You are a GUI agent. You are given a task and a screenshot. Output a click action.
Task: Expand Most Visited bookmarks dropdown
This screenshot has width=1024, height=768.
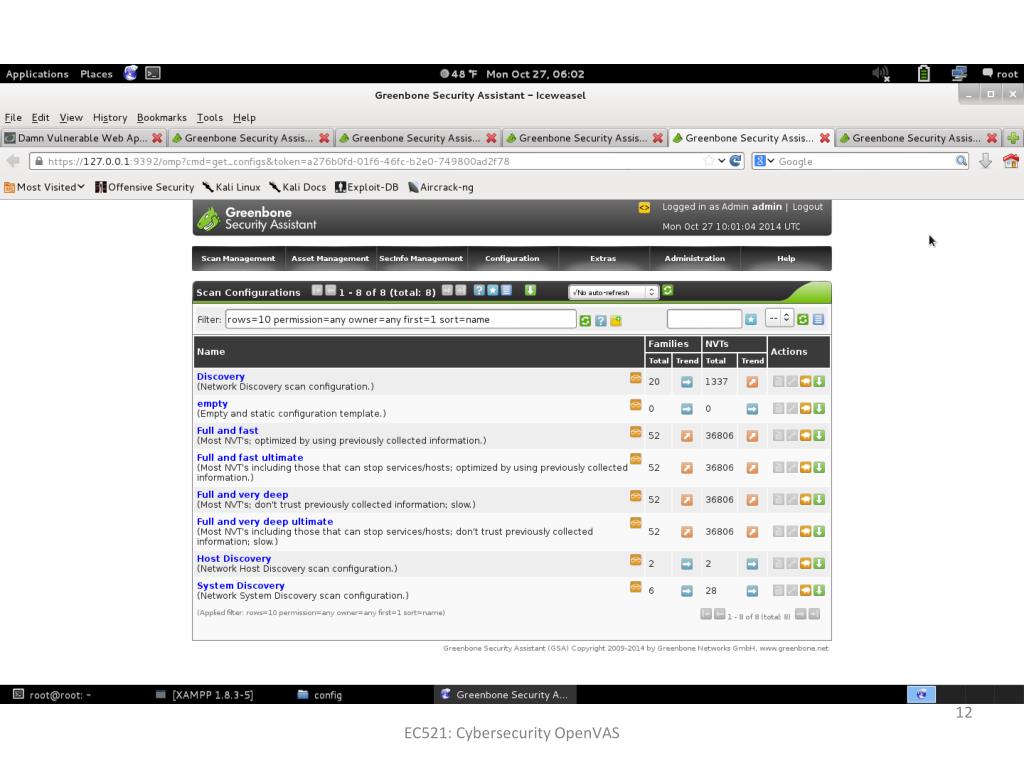point(45,187)
